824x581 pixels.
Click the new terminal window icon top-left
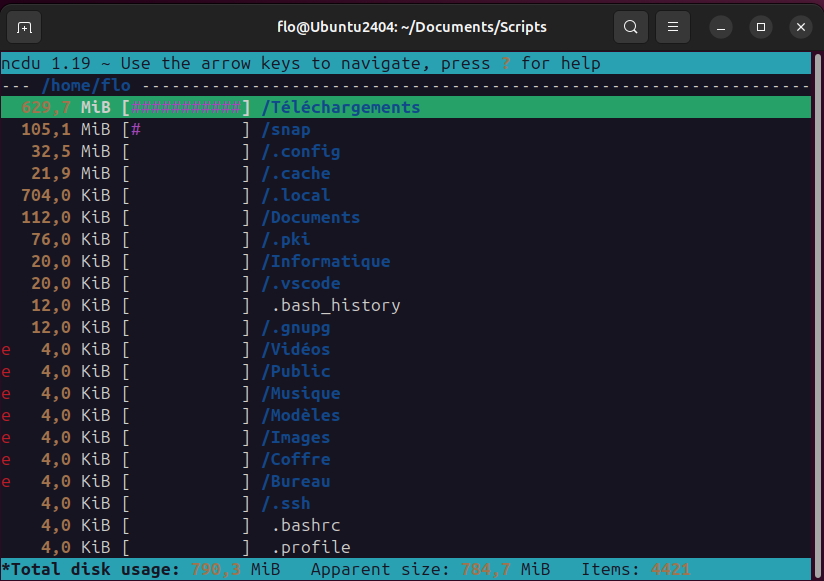[24, 27]
